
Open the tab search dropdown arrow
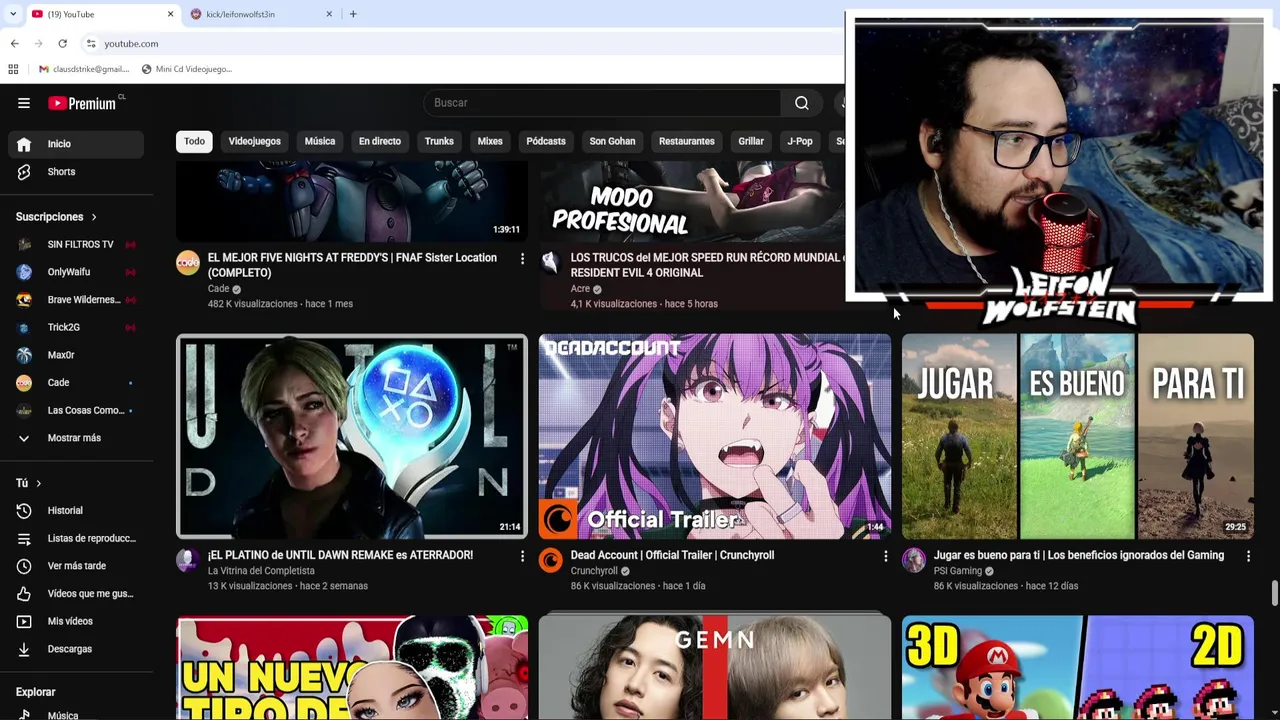[12, 14]
